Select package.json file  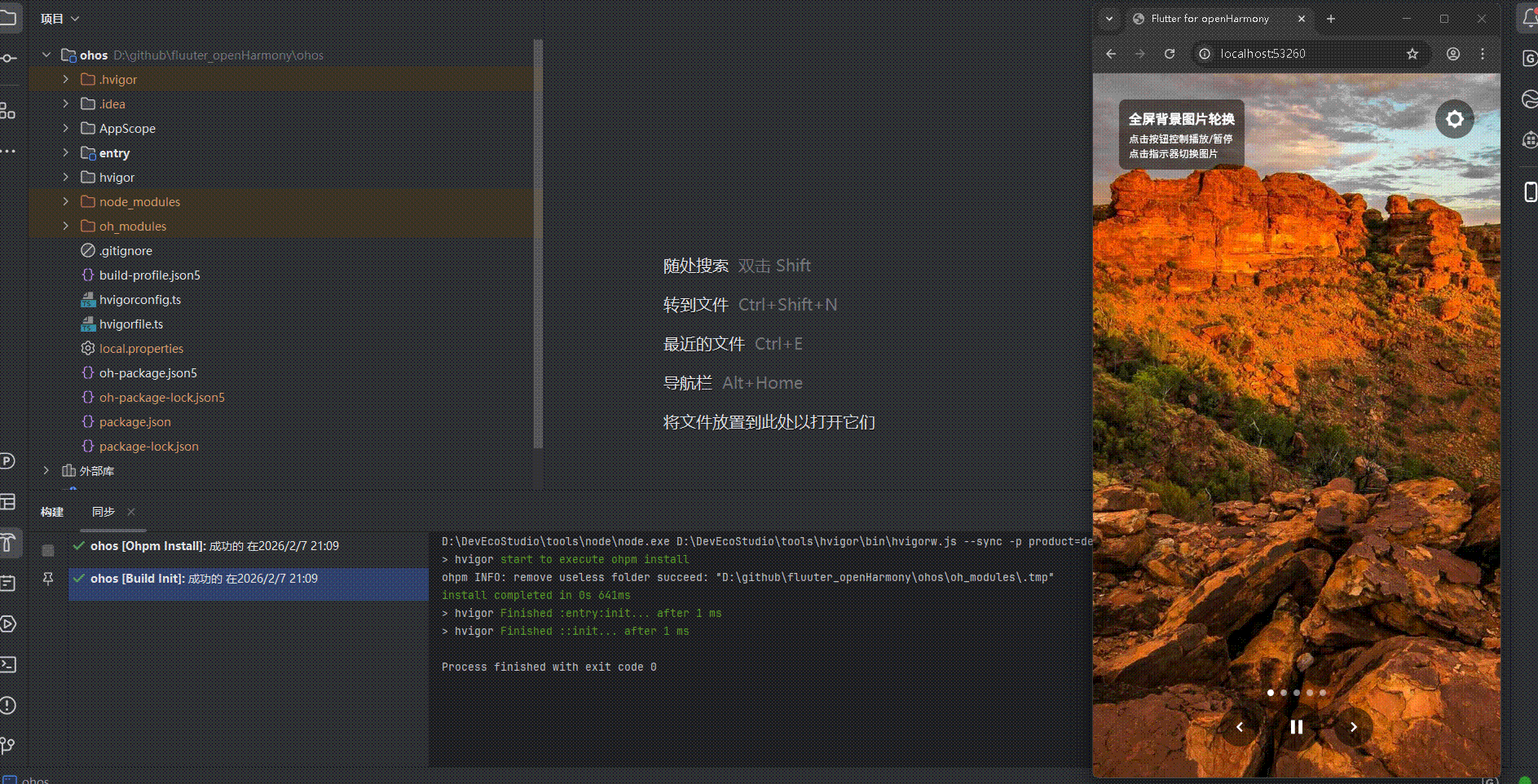[x=134, y=422]
